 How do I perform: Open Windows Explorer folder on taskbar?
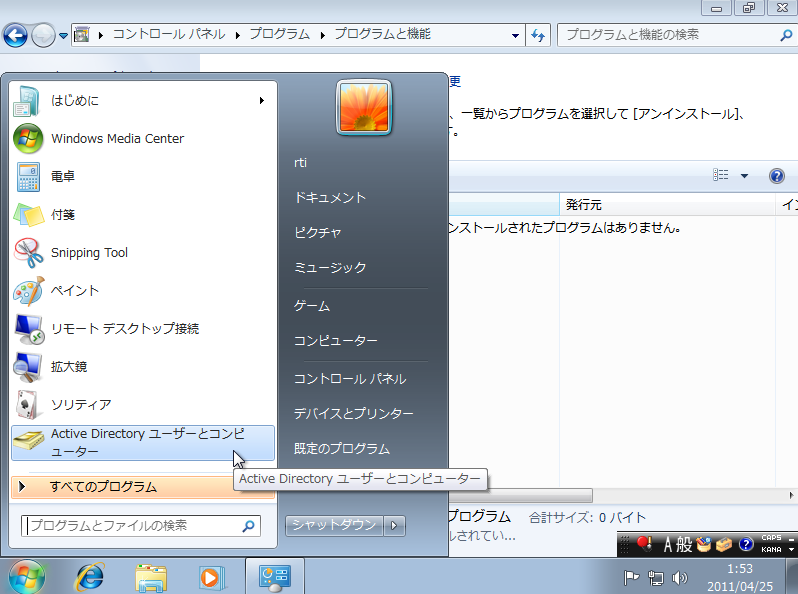point(151,578)
